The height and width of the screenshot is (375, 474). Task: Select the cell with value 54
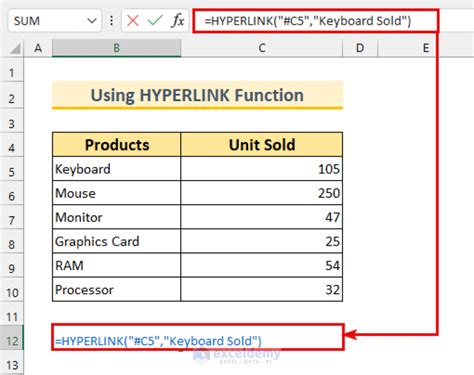[262, 265]
